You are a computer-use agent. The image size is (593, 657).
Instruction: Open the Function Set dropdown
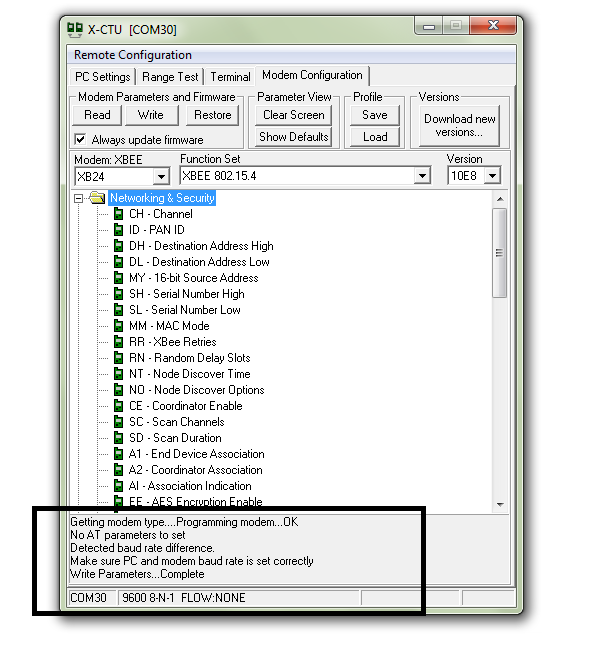click(422, 176)
